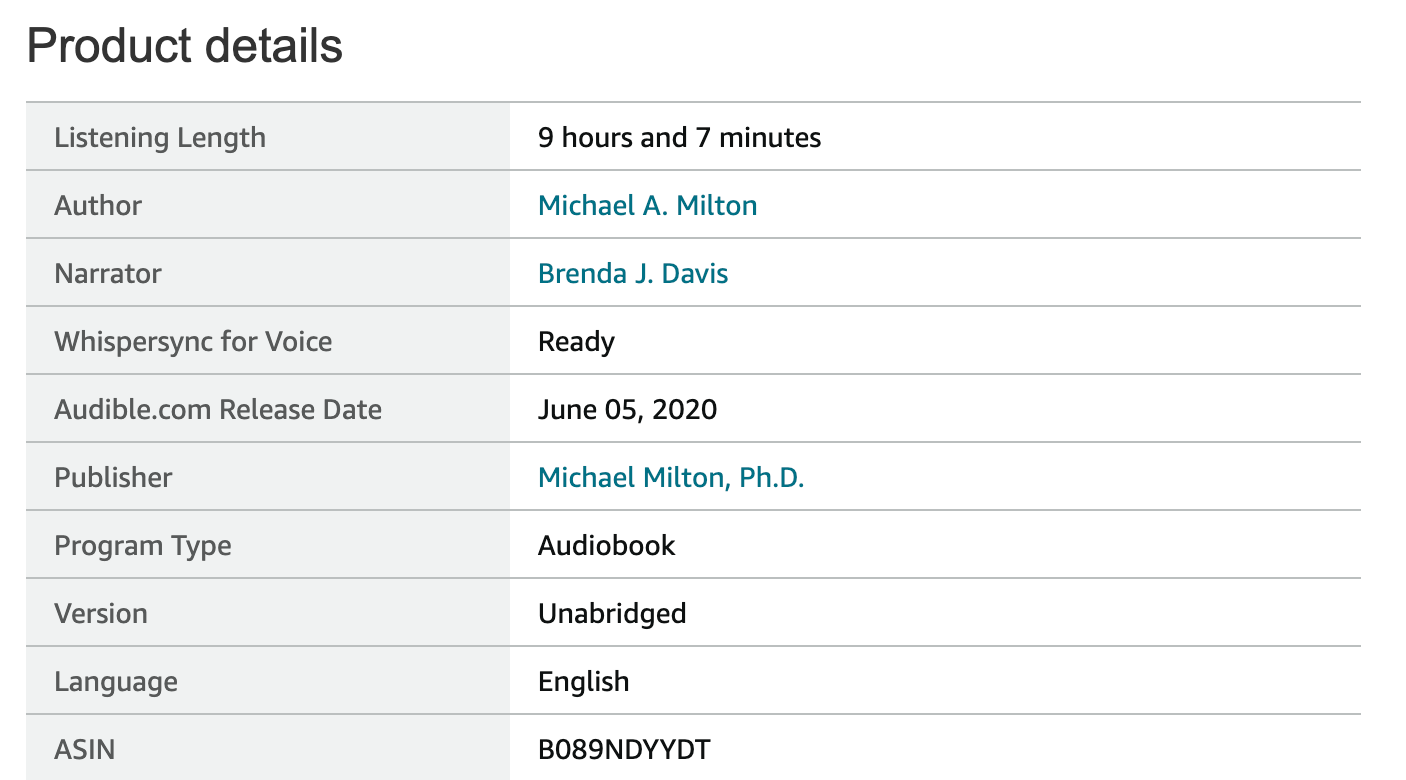
Task: Click the Listening Length label cell
Action: tap(268, 137)
